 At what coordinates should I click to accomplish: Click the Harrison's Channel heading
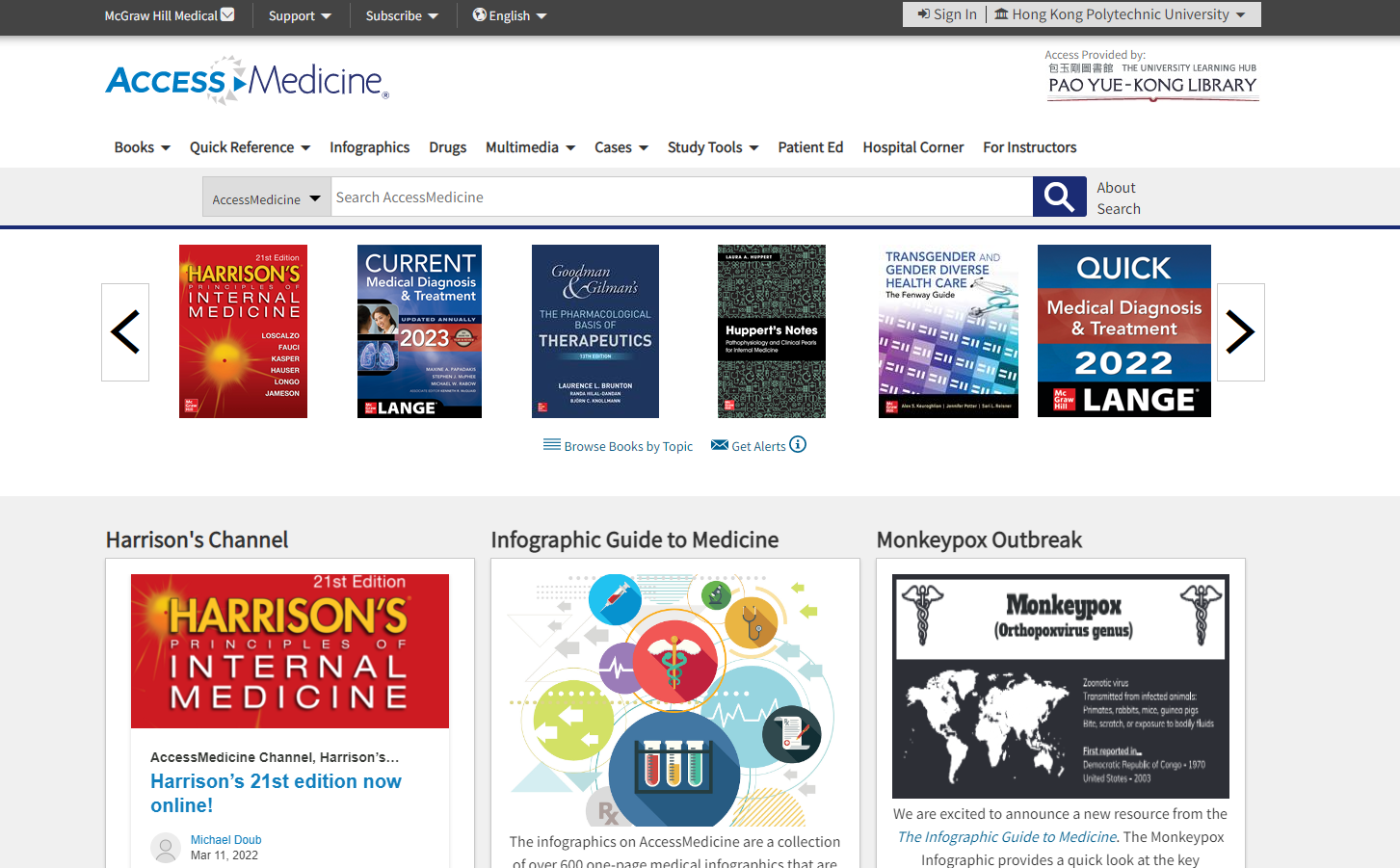[x=198, y=539]
